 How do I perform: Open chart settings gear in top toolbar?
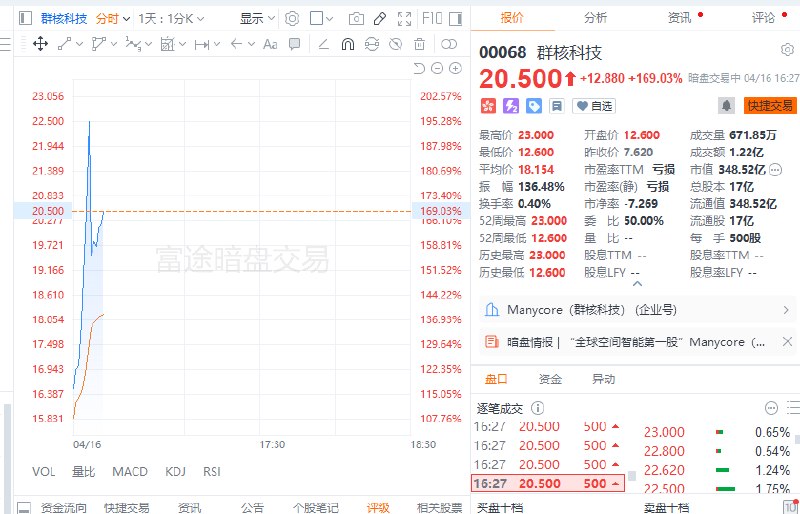[x=292, y=19]
